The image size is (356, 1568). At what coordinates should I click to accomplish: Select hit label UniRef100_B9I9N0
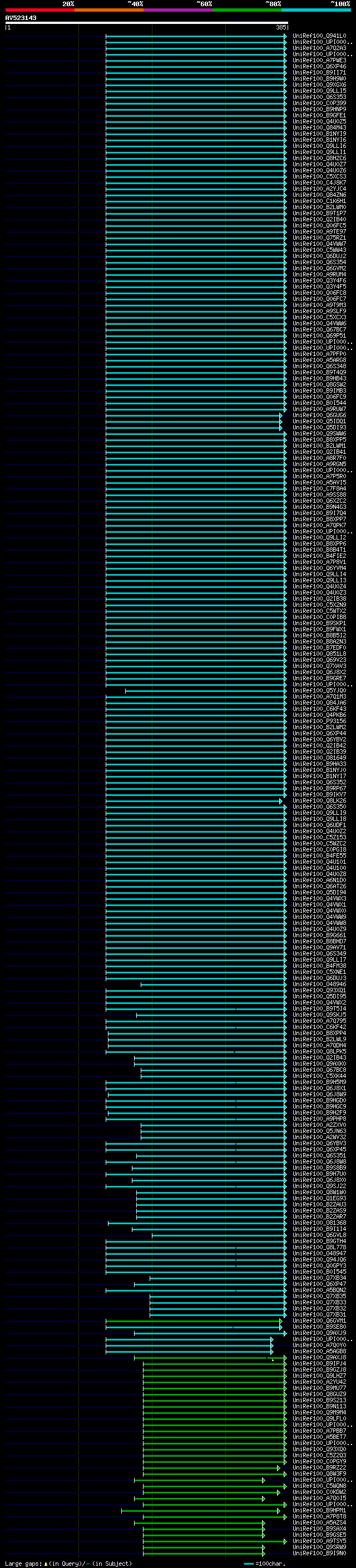(x=319, y=1553)
